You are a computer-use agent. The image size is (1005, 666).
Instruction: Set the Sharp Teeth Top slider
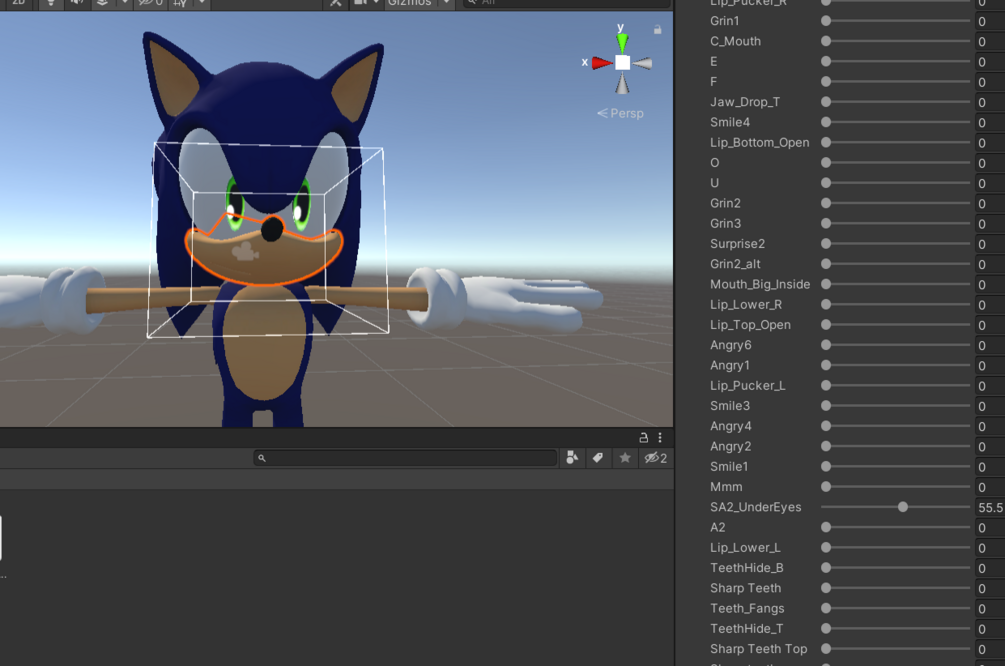pos(895,649)
